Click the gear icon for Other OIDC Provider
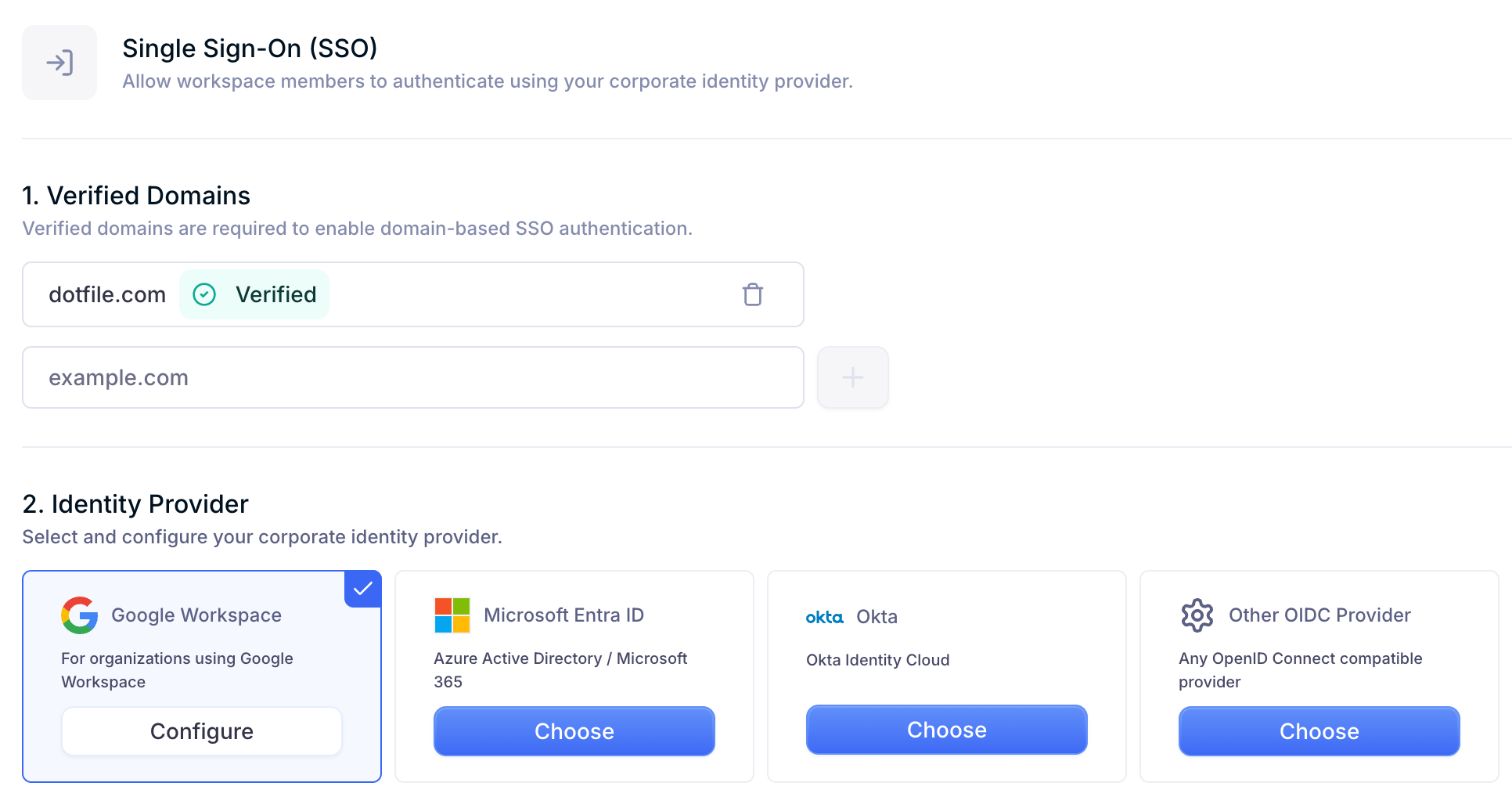The width and height of the screenshot is (1512, 797). (x=1197, y=615)
